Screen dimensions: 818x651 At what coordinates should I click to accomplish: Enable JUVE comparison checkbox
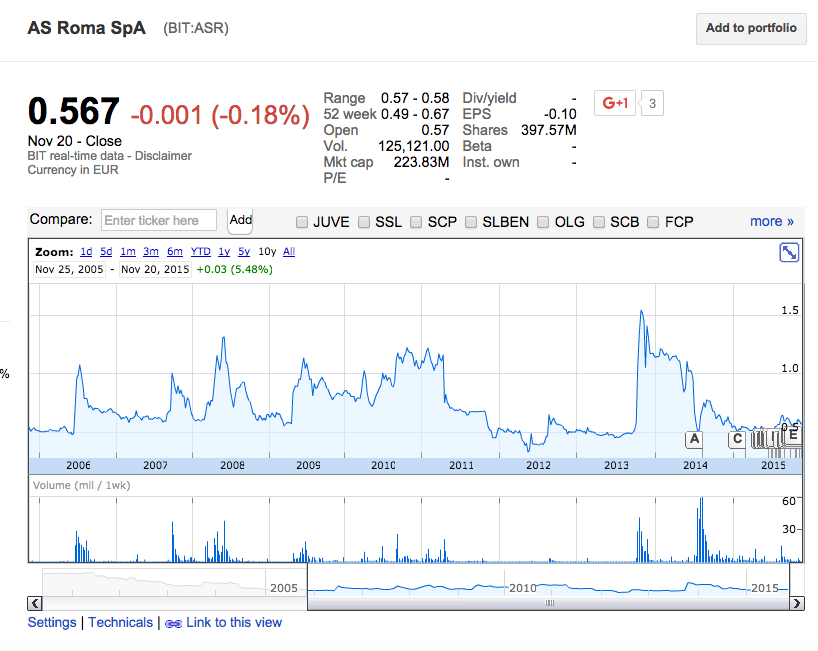pos(302,222)
